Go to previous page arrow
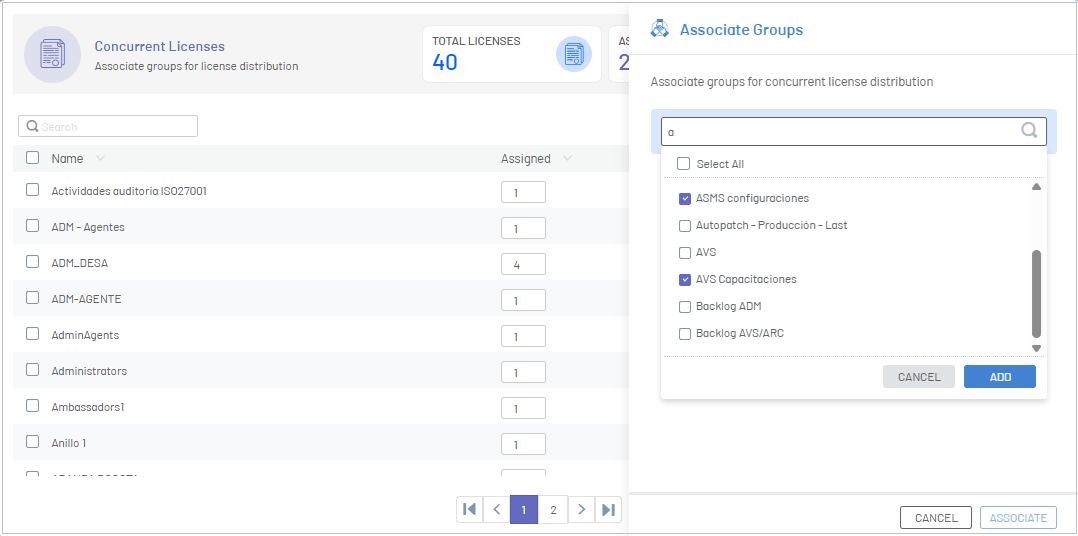This screenshot has height=536, width=1078. point(496,509)
